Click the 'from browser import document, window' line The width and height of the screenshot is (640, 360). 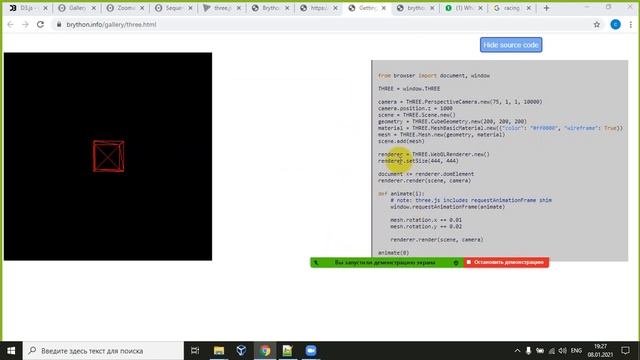434,76
